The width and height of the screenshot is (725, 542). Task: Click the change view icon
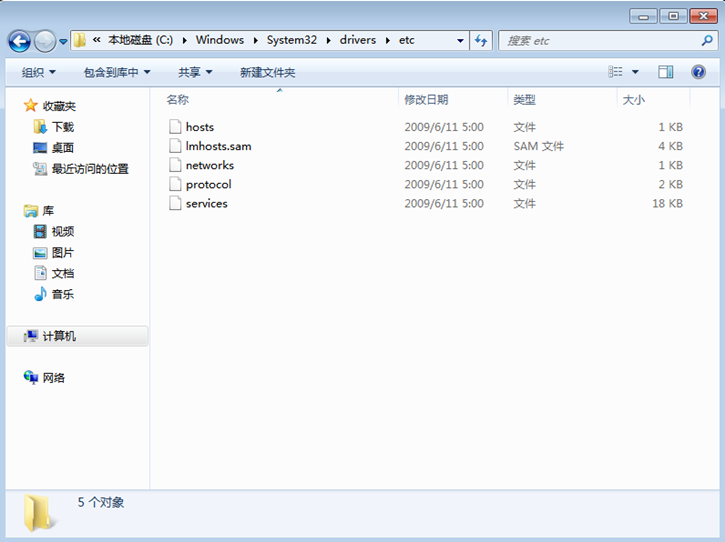pyautogui.click(x=616, y=72)
